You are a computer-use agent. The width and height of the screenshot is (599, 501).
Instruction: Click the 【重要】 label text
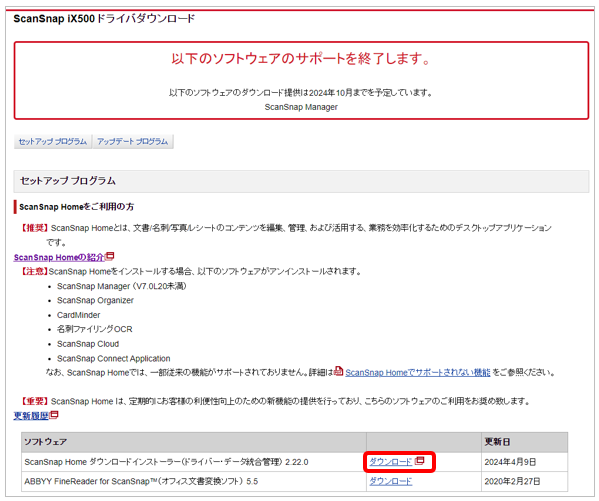tap(34, 401)
